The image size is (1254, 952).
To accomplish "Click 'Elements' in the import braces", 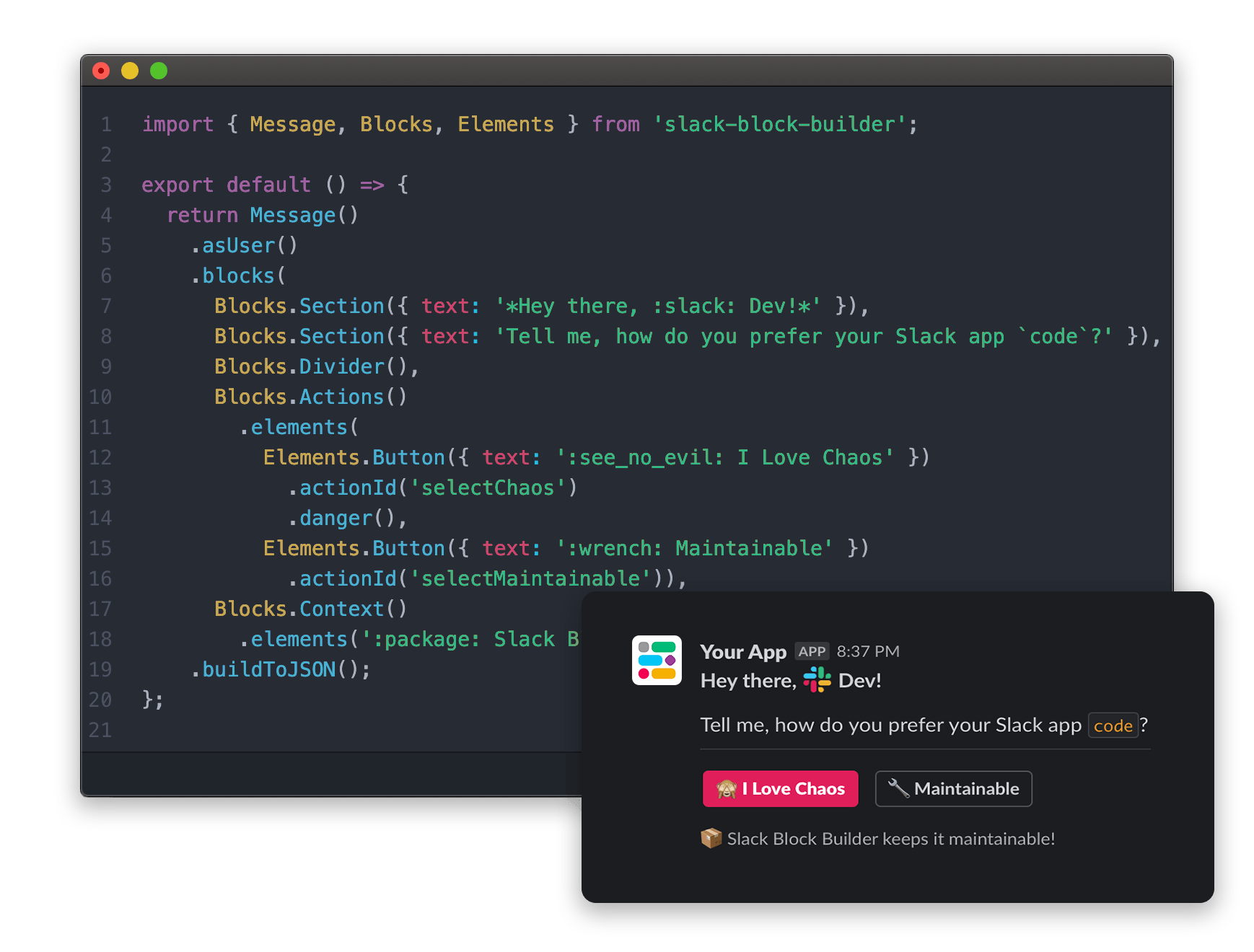I will [x=506, y=124].
